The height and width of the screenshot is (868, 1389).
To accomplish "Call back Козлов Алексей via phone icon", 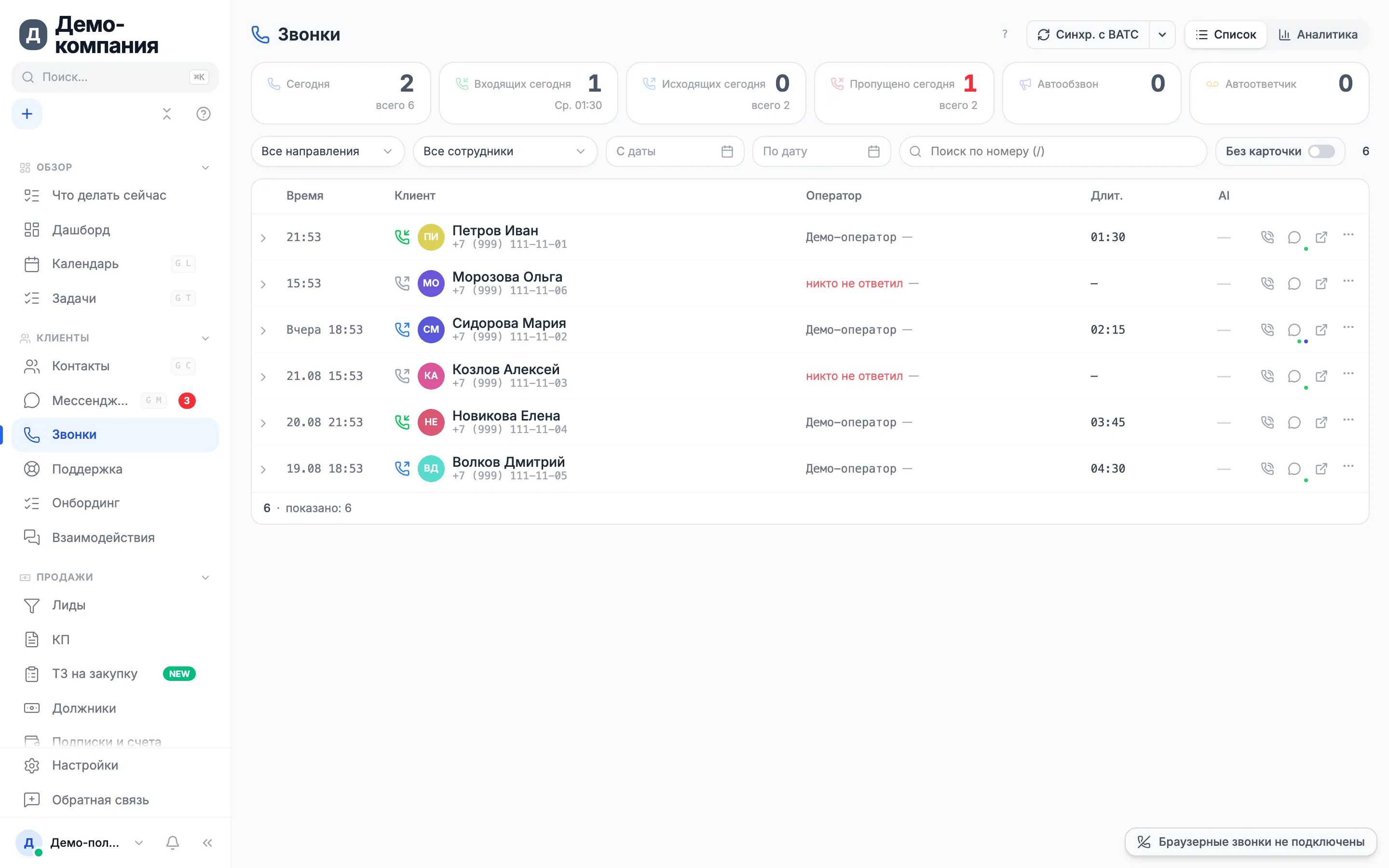I will (1267, 376).
